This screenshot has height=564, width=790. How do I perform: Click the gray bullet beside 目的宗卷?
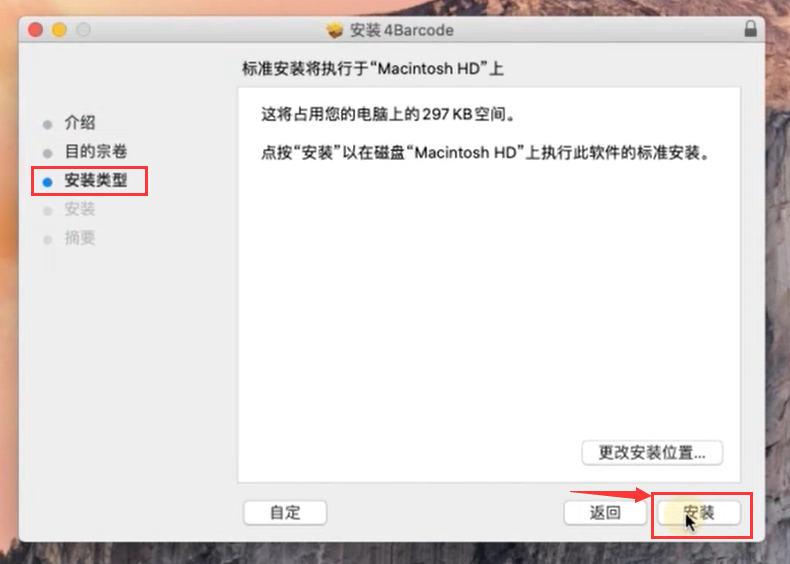pos(47,153)
